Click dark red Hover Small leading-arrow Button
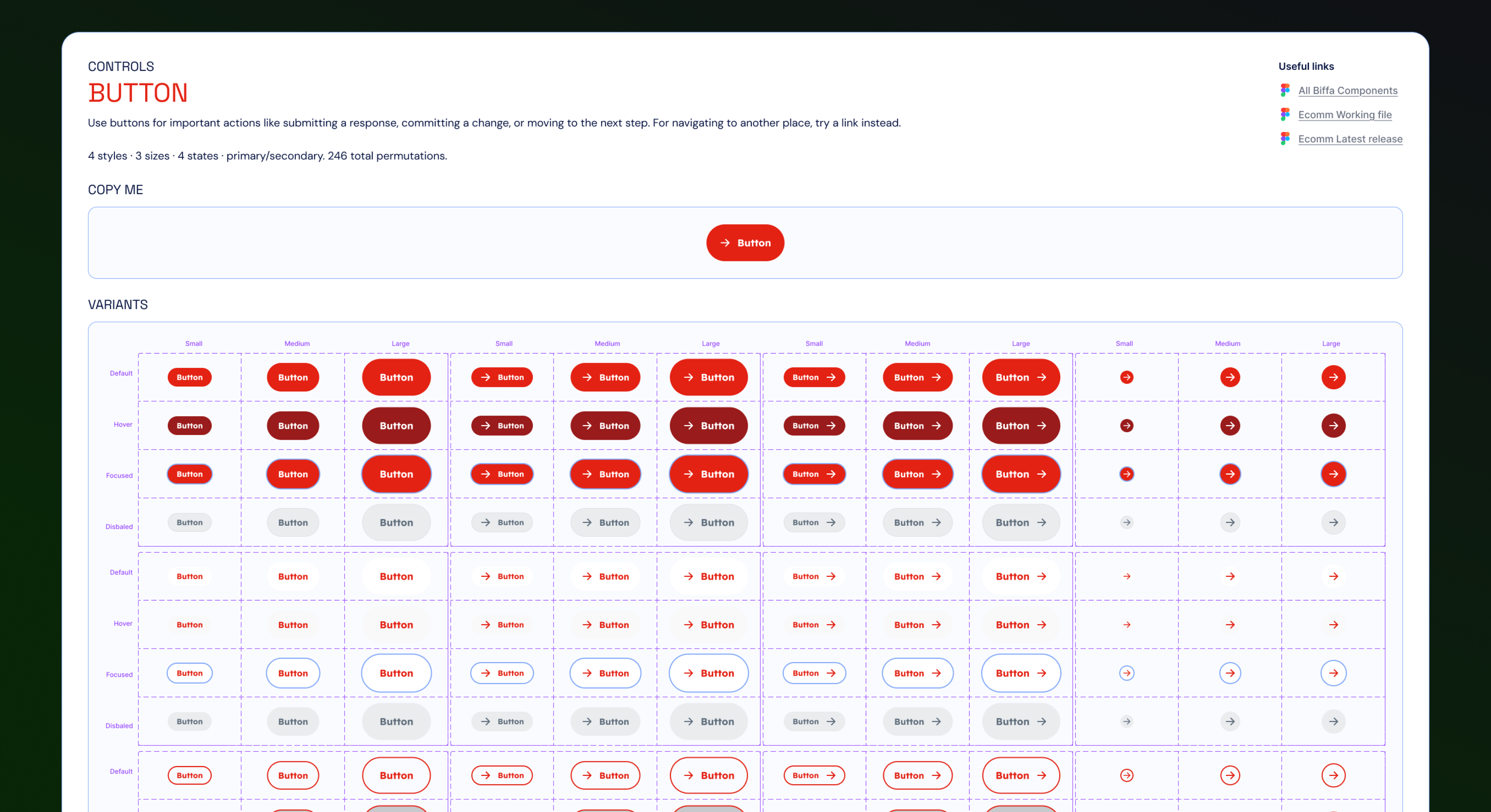 pos(502,426)
